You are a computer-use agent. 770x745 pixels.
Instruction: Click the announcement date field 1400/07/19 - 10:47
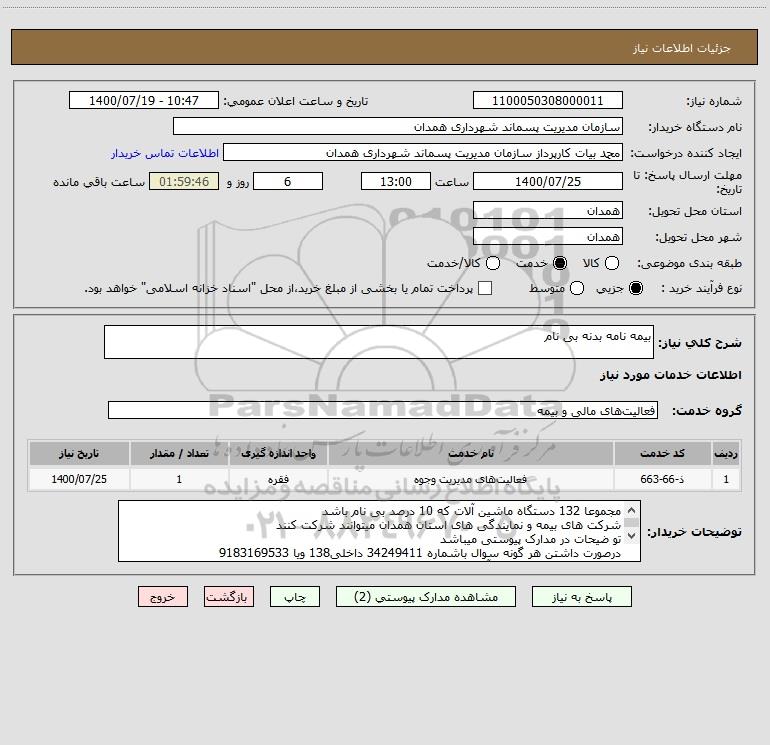144,100
